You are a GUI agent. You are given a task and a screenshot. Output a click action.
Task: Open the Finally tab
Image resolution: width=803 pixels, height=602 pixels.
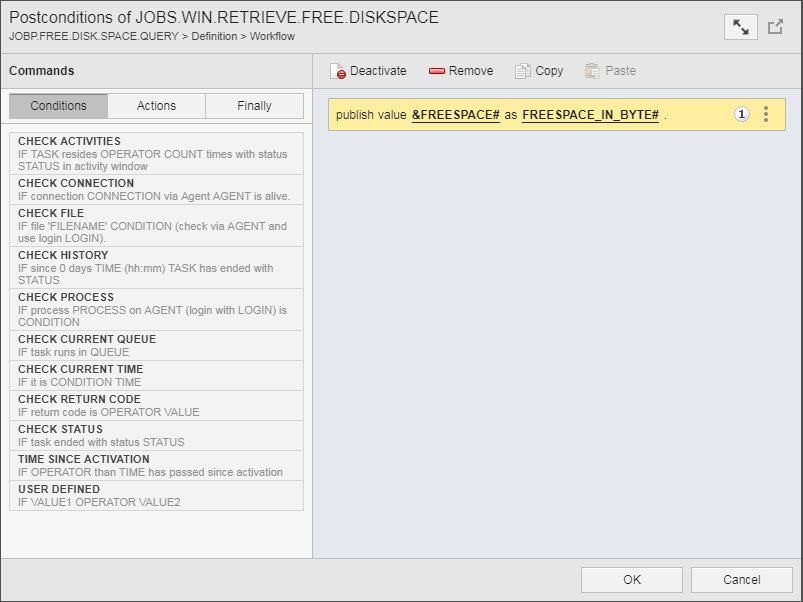click(254, 106)
